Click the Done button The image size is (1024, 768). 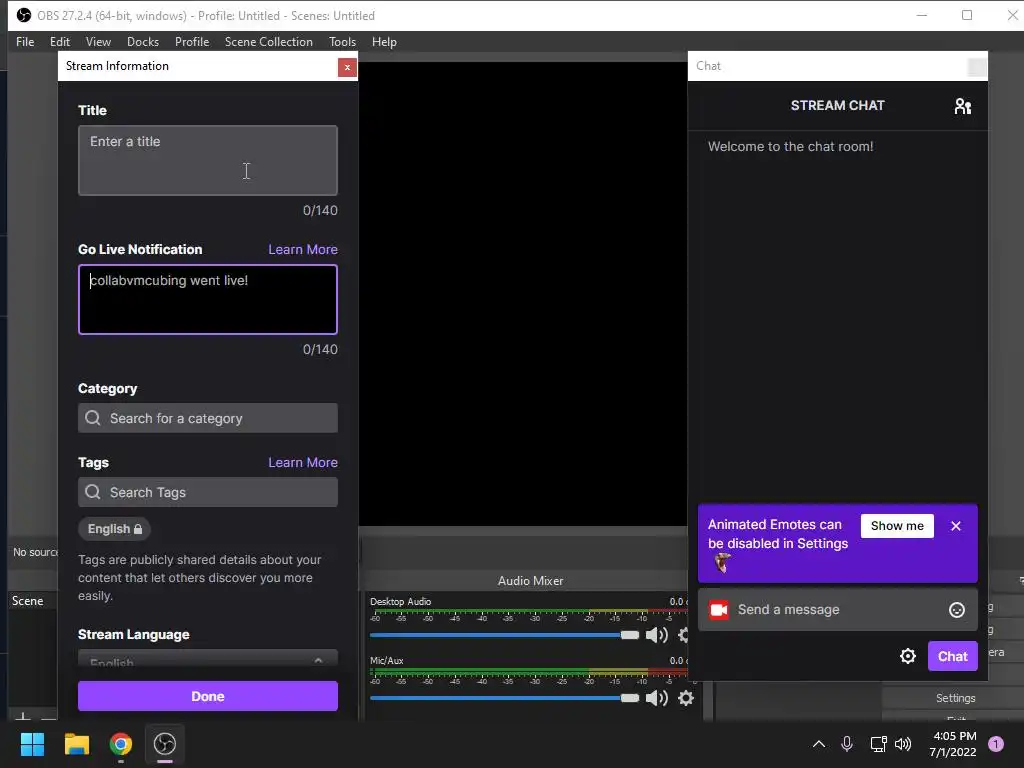(208, 696)
